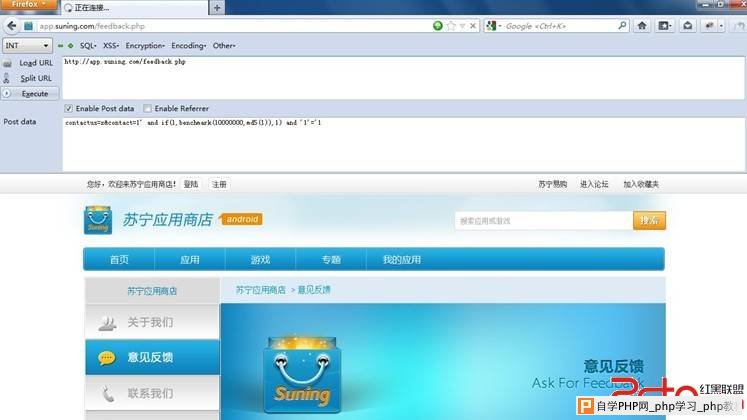
Task: Open the Encryption dropdown menu
Action: (145, 46)
